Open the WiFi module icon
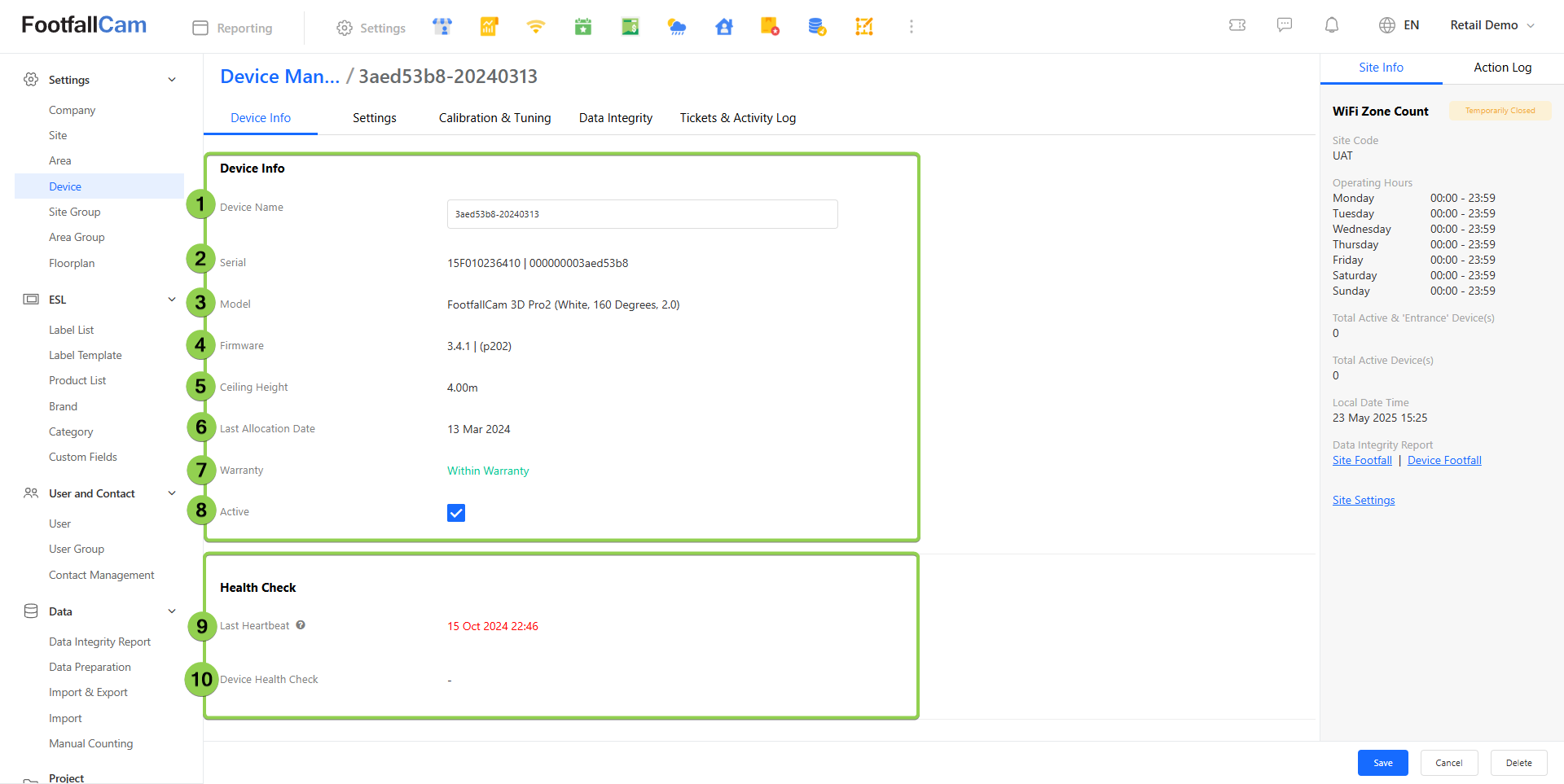Image resolution: width=1564 pixels, height=784 pixels. 535,27
